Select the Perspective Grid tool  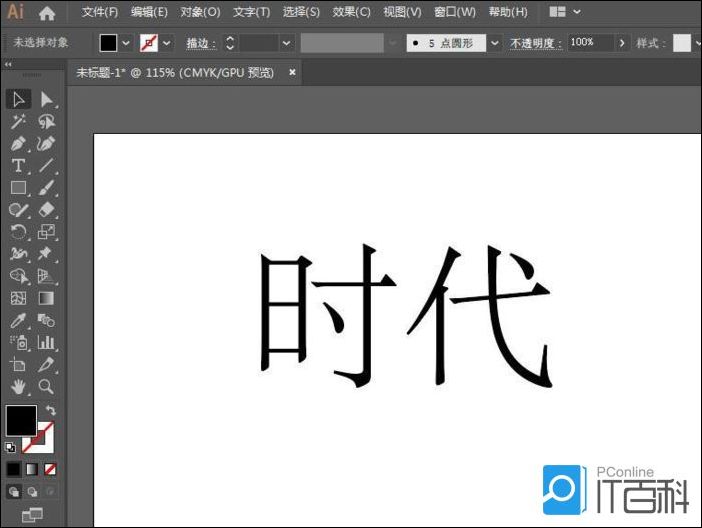coord(46,276)
